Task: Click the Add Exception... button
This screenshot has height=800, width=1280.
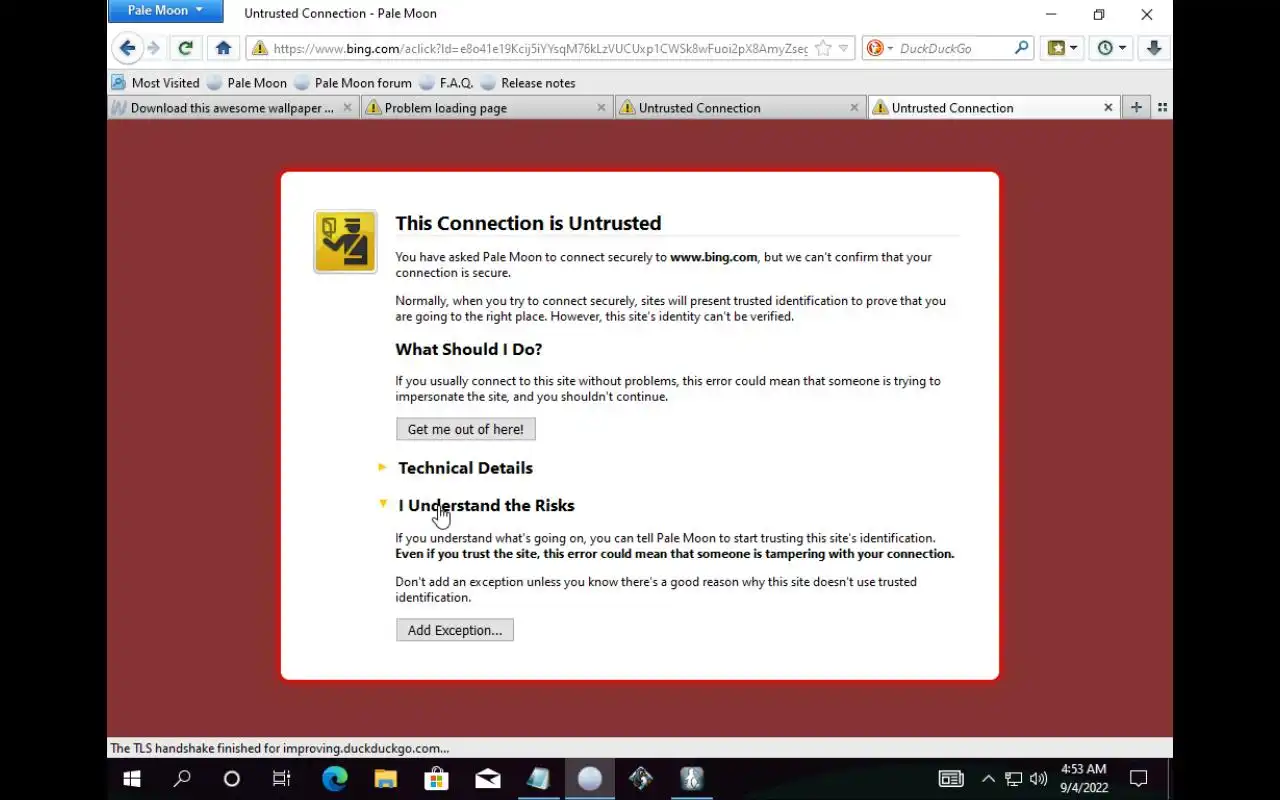Action: (x=455, y=630)
